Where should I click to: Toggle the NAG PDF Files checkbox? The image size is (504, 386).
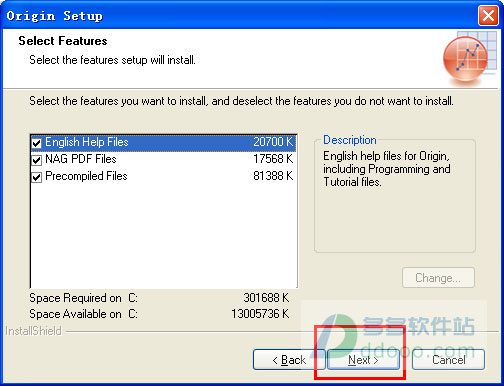click(x=36, y=160)
